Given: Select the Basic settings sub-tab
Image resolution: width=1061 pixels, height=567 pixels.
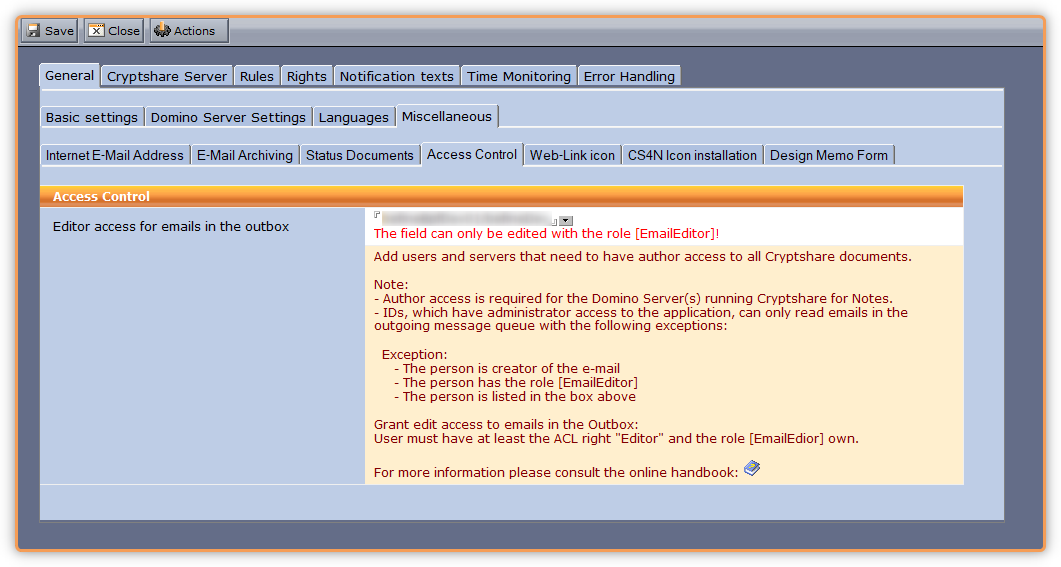Looking at the screenshot, I should point(92,117).
